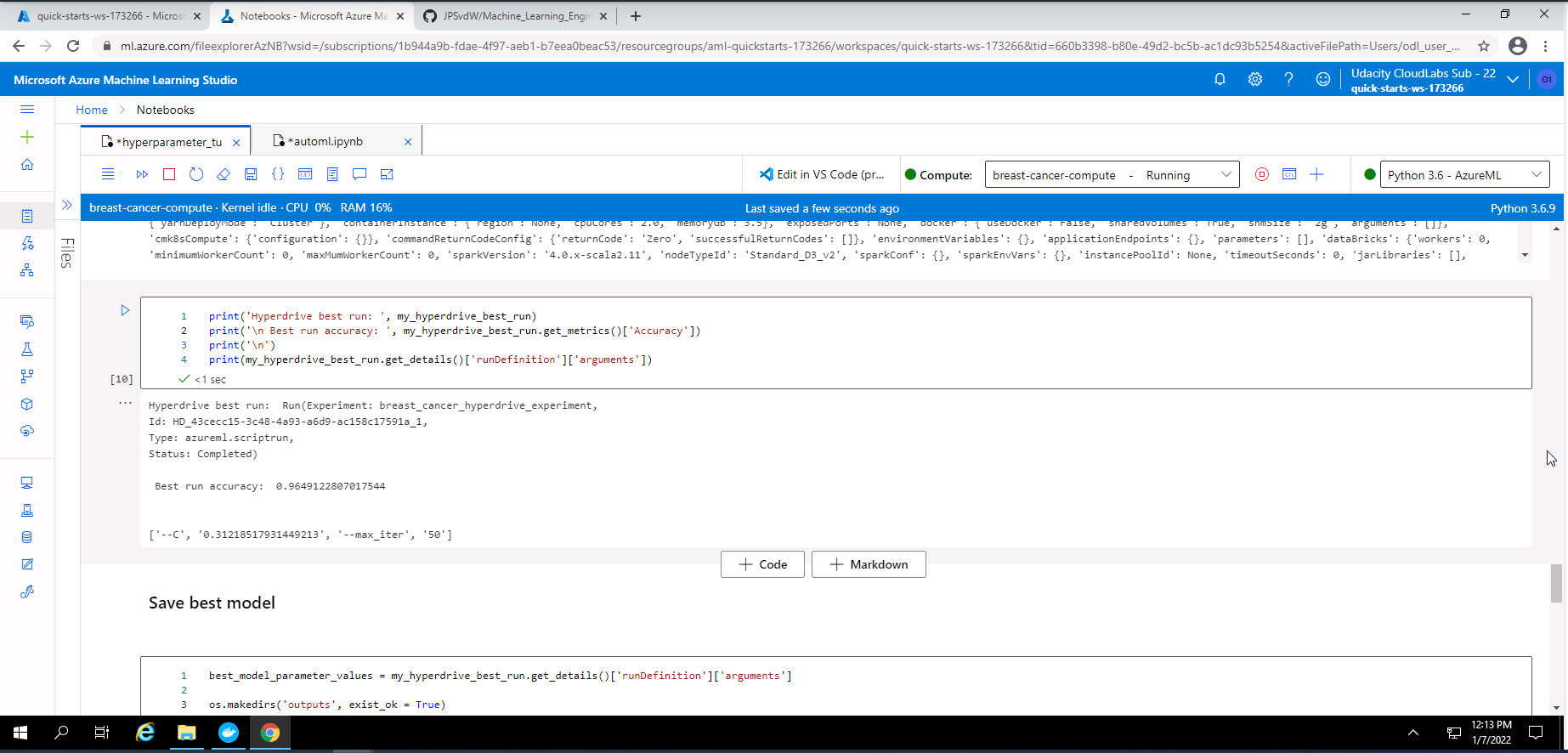Open Linked Services icon in sidebar
Screen dimensions: 1568x753
pos(27,592)
